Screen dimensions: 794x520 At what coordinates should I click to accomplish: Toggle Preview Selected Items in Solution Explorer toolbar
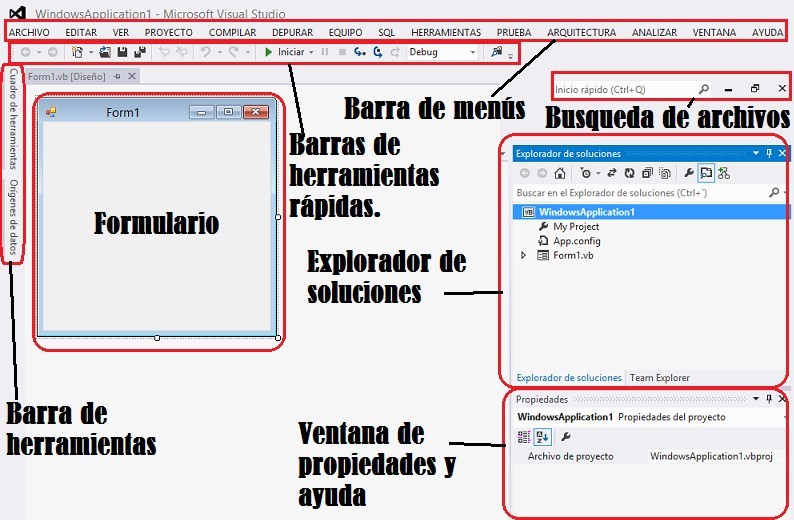pos(706,173)
